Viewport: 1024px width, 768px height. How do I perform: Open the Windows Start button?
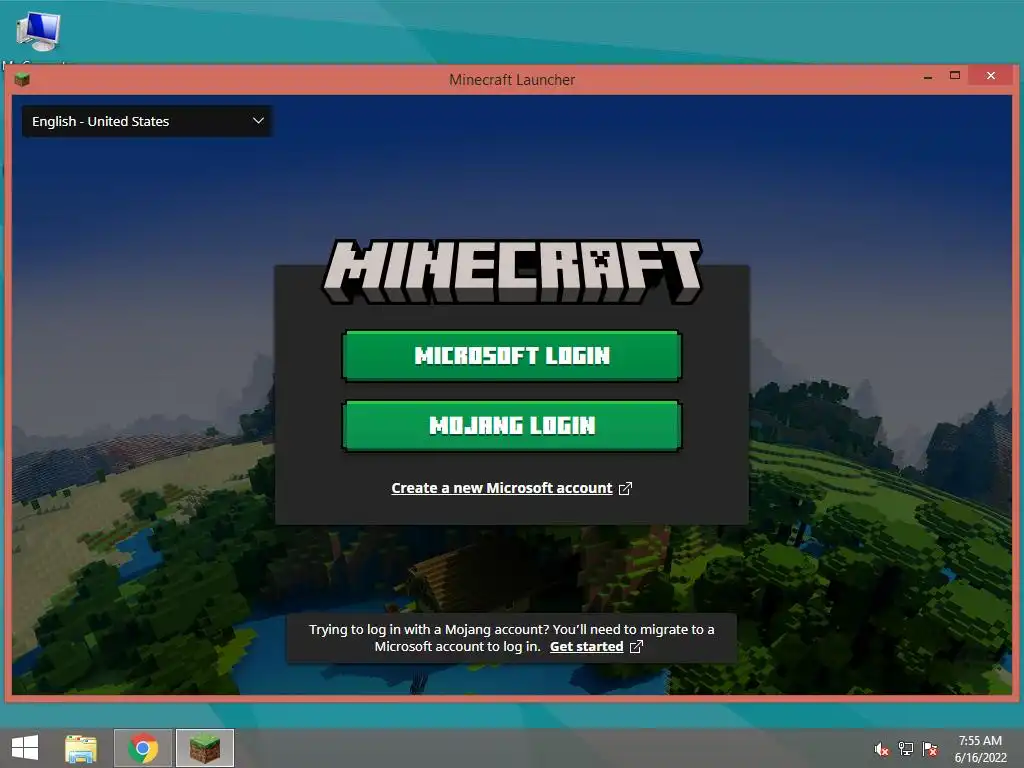tap(25, 748)
